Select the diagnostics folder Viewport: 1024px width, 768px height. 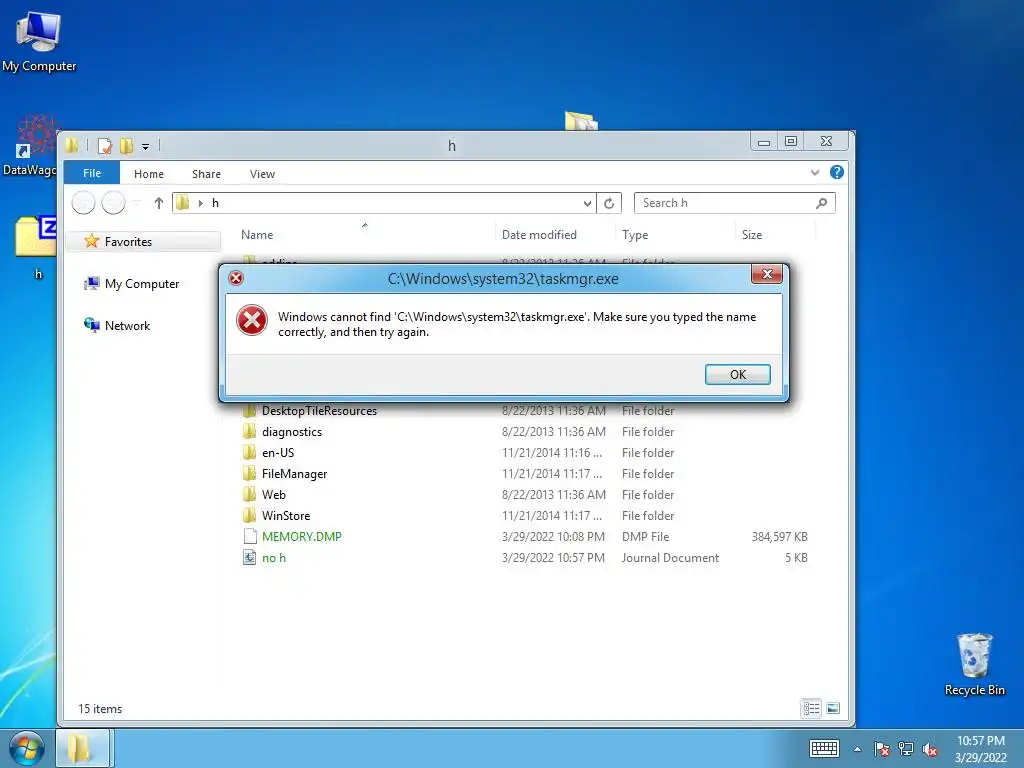point(291,432)
